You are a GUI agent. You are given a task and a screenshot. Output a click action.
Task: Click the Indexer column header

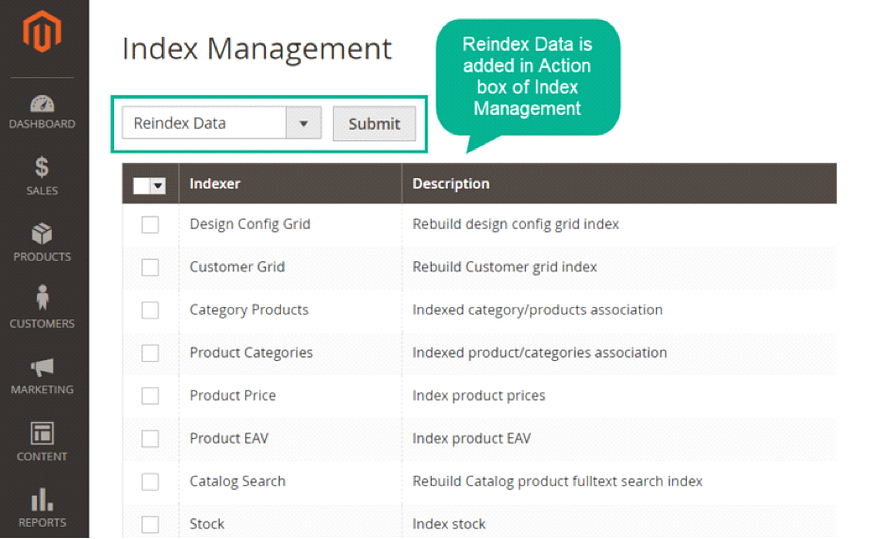(x=215, y=184)
